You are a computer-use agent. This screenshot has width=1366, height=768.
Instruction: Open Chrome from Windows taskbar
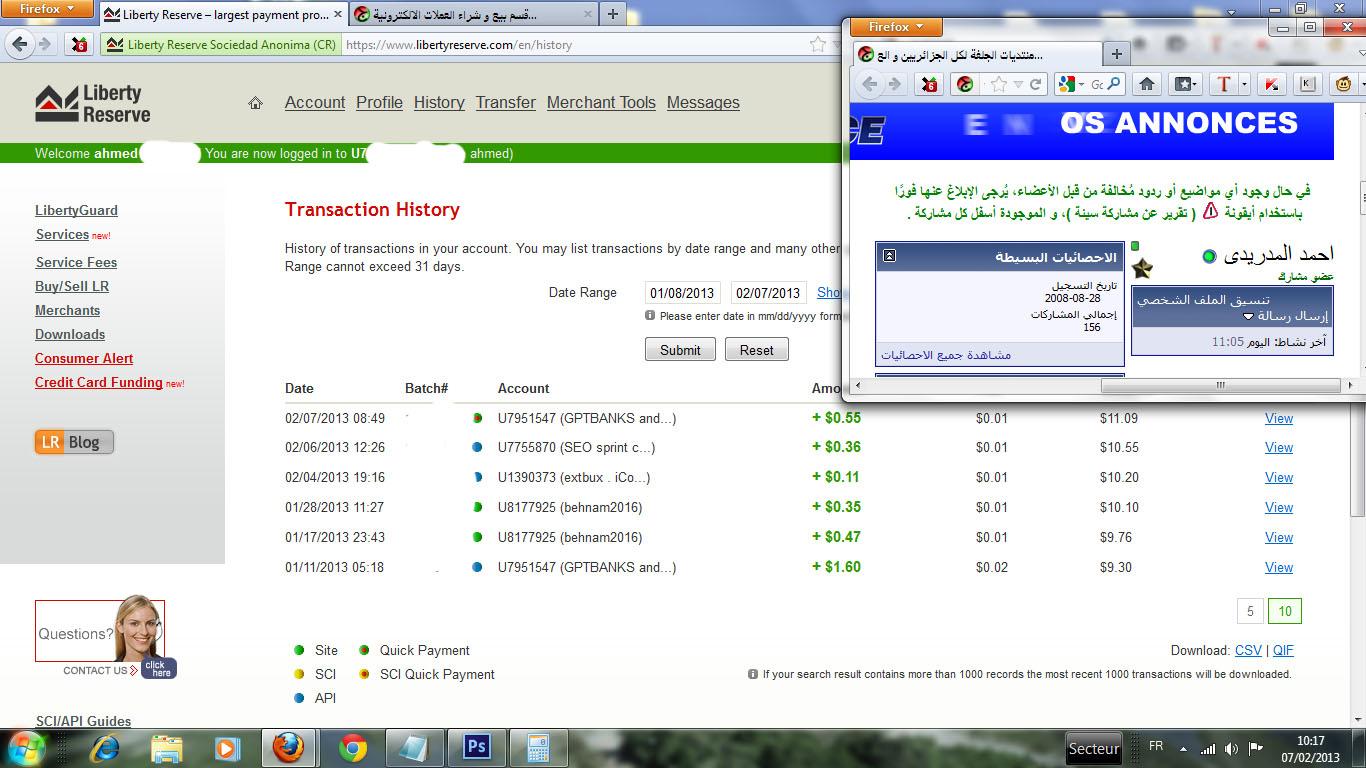[x=352, y=748]
